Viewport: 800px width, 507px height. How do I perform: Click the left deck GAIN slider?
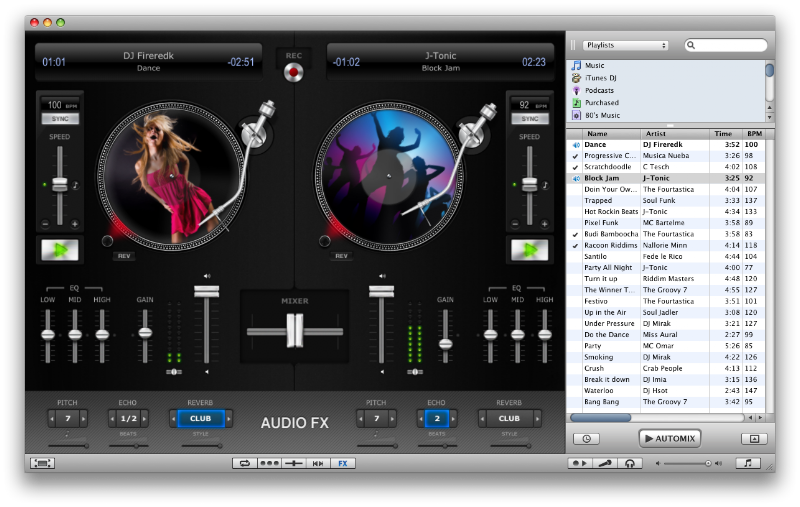145,333
